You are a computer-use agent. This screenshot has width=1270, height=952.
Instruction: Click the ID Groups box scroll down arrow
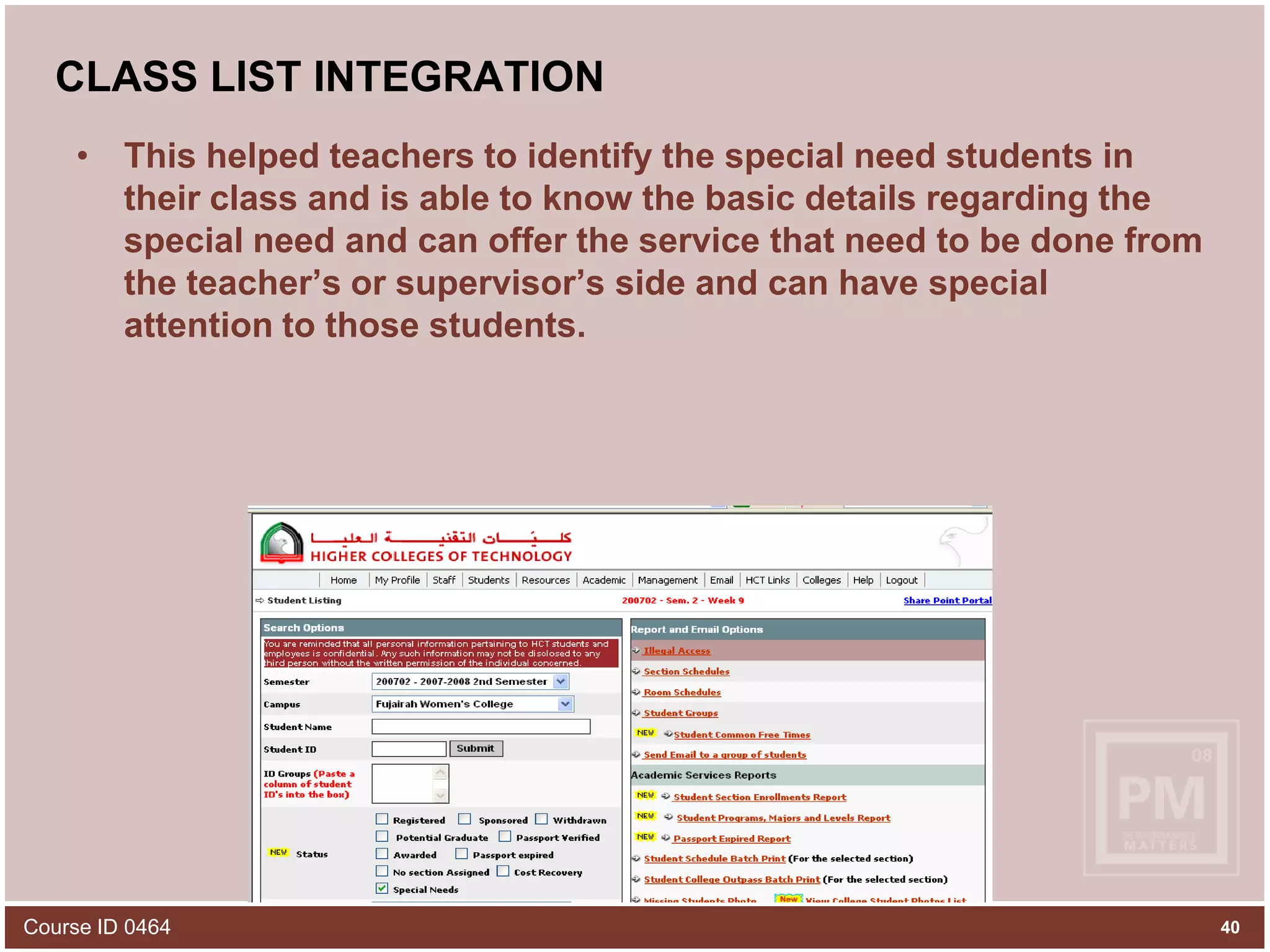[x=441, y=795]
